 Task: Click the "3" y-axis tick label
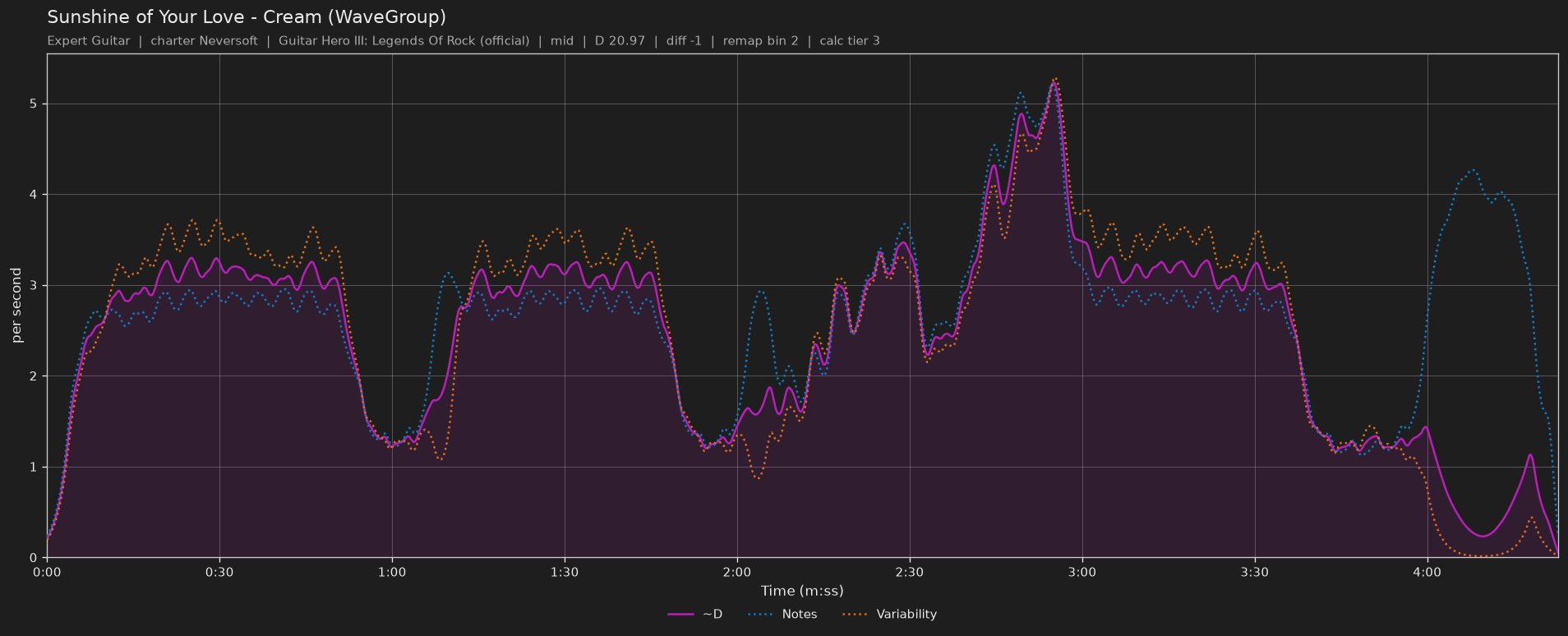pyautogui.click(x=35, y=286)
